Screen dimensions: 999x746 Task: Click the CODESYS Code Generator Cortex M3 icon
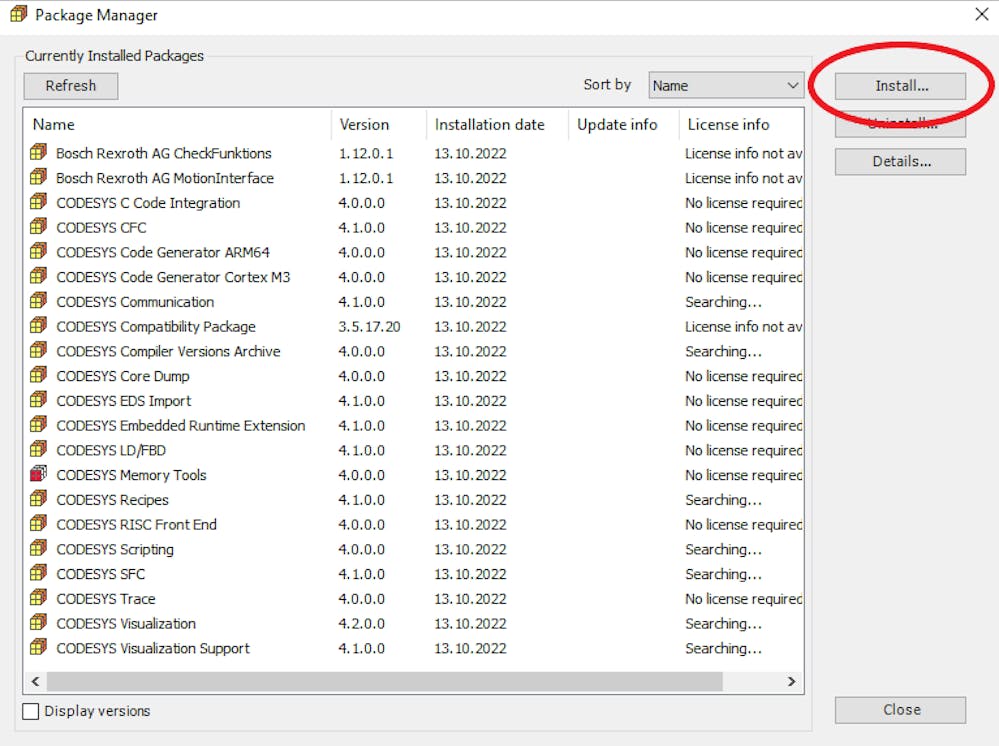click(x=38, y=276)
